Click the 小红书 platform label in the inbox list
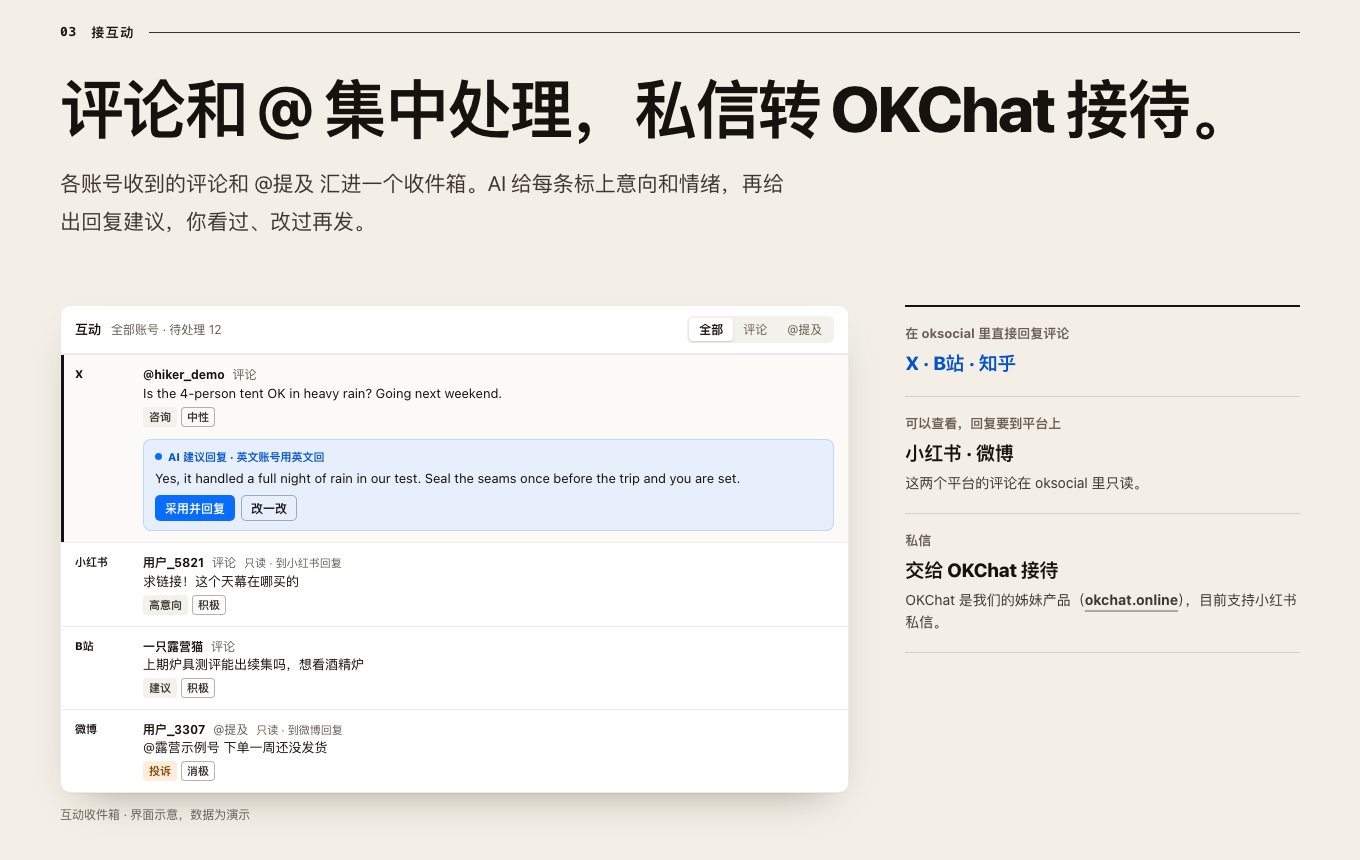1360x860 pixels. point(91,562)
